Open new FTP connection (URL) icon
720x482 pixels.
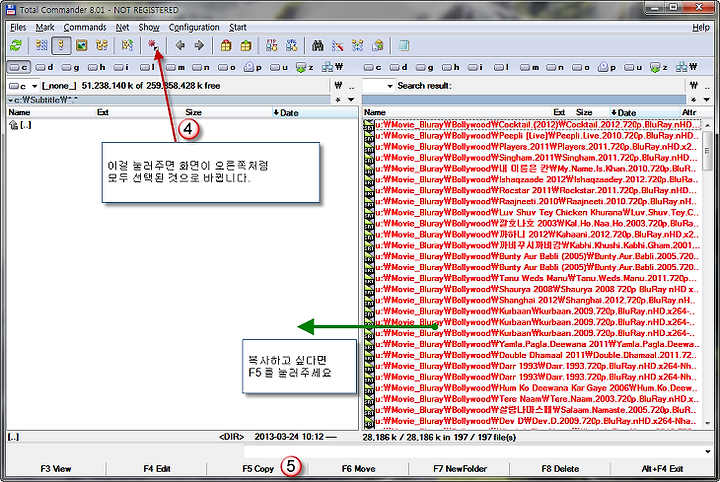292,45
